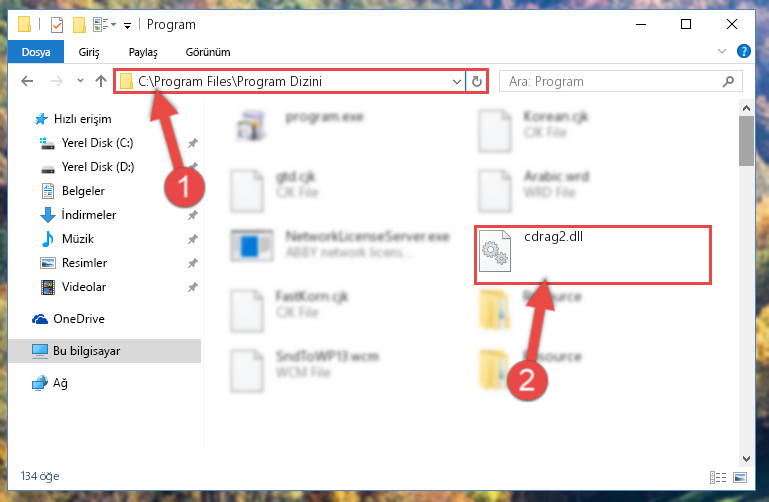Open the Help question mark icon
769x502 pixels.
(743, 51)
